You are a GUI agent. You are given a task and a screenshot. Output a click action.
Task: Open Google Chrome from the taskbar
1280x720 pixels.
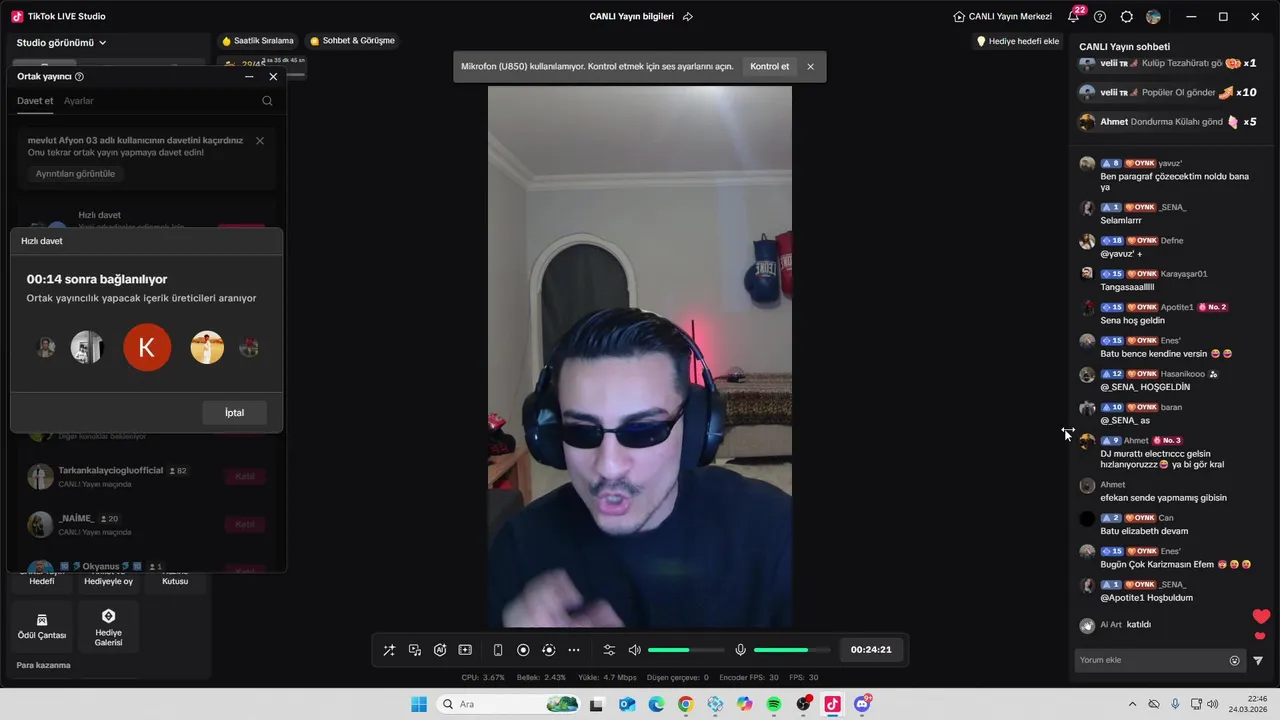click(685, 704)
